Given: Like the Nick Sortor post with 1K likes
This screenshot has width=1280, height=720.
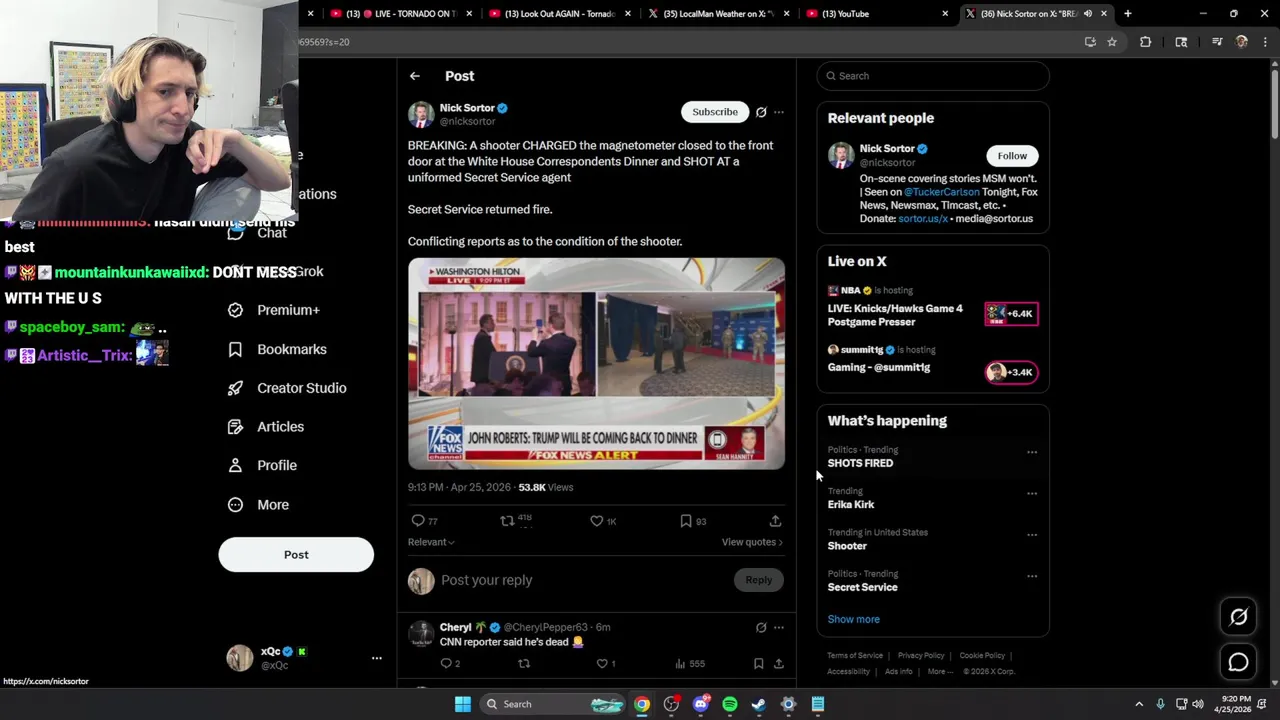Looking at the screenshot, I should click(596, 521).
